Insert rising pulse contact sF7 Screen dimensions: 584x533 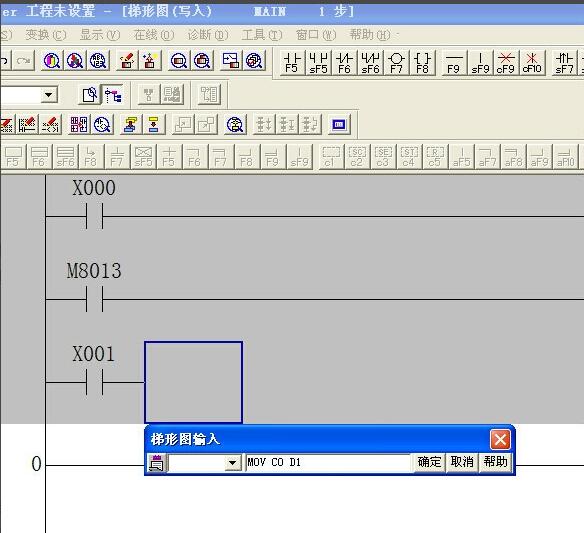click(565, 63)
